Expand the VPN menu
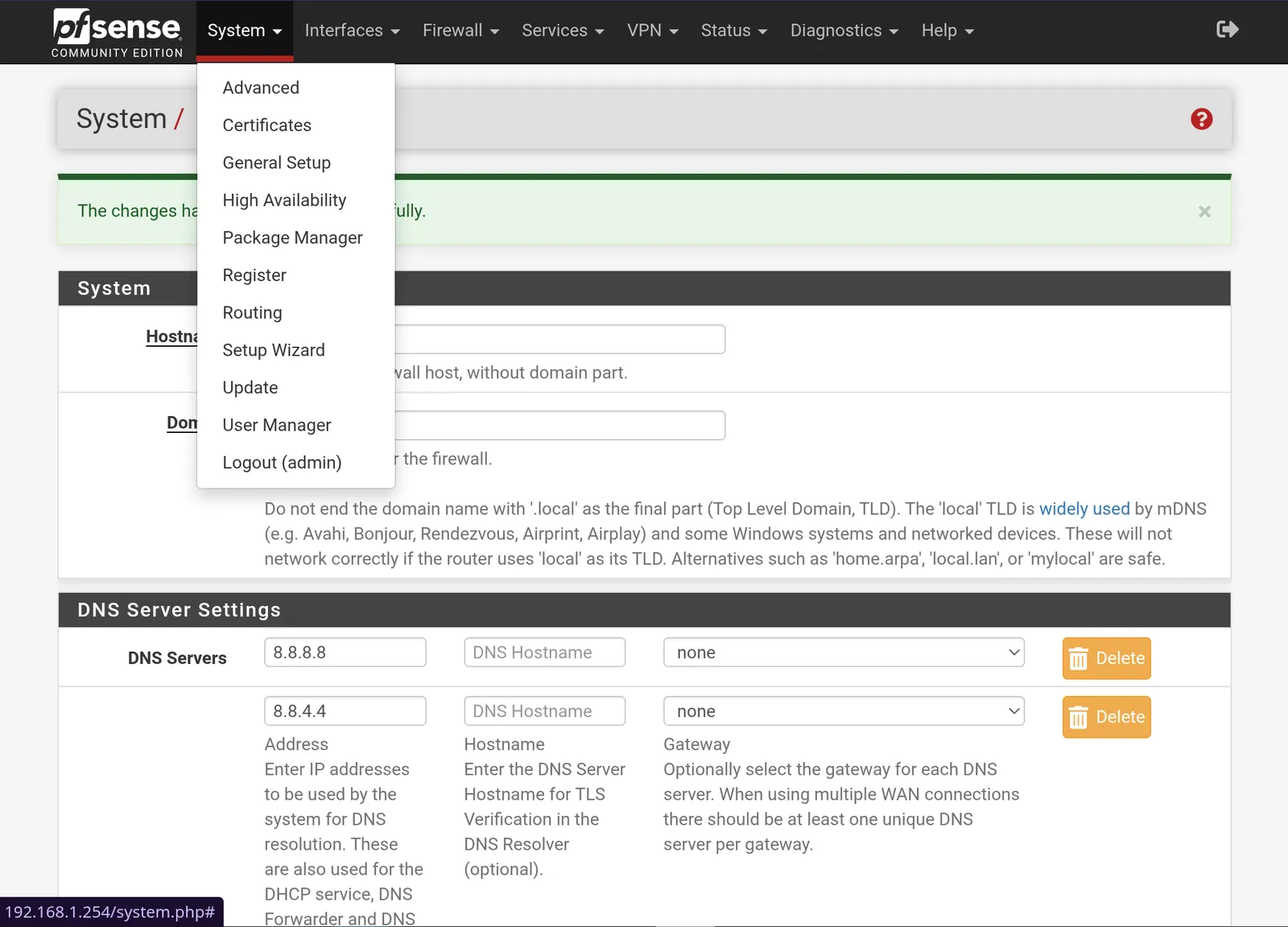Image resolution: width=1288 pixels, height=927 pixels. tap(653, 31)
